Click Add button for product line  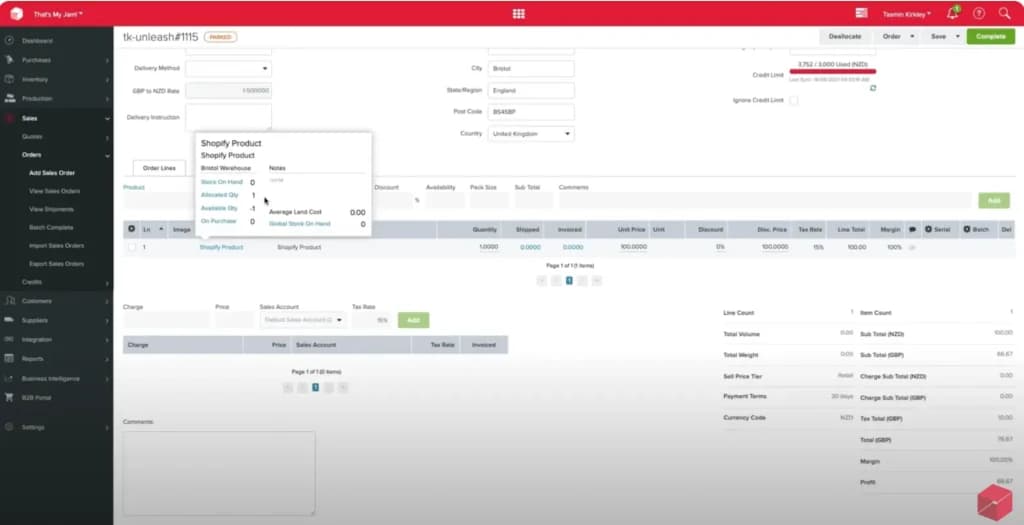click(x=994, y=200)
